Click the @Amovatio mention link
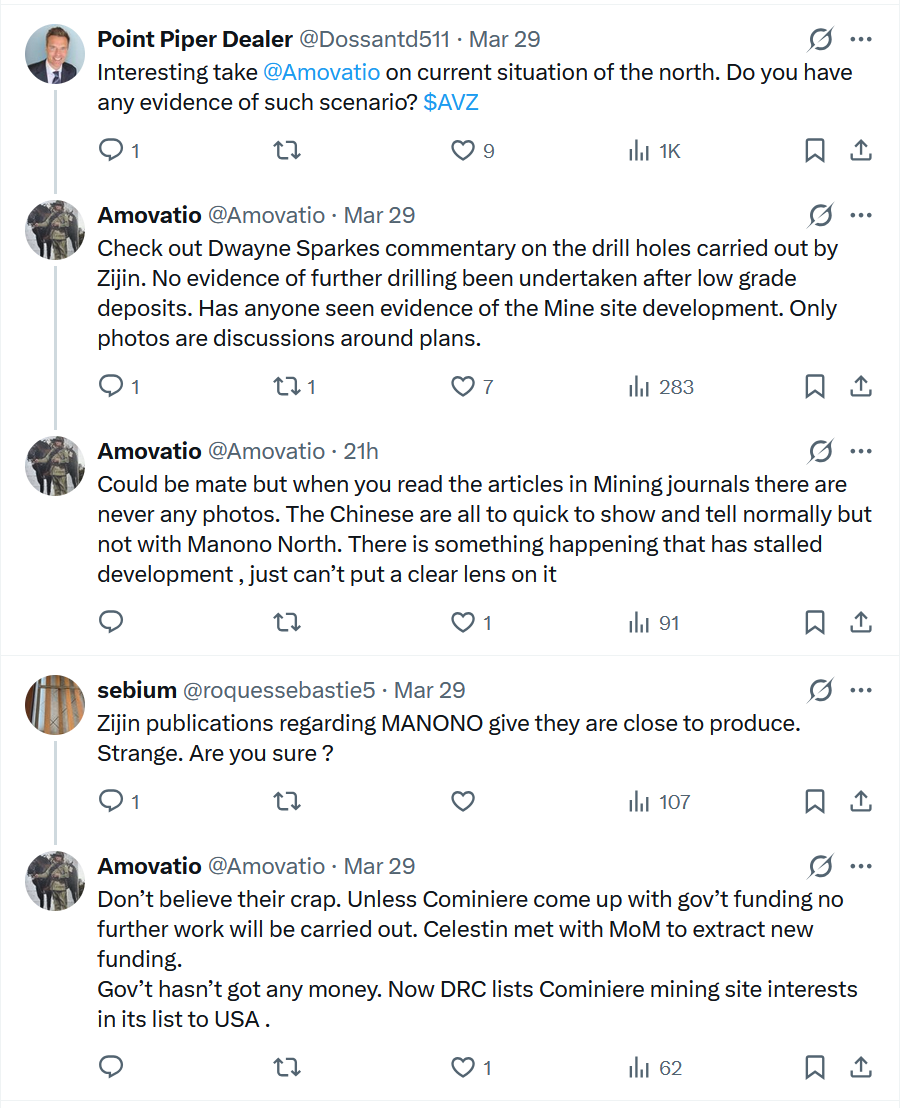 321,73
